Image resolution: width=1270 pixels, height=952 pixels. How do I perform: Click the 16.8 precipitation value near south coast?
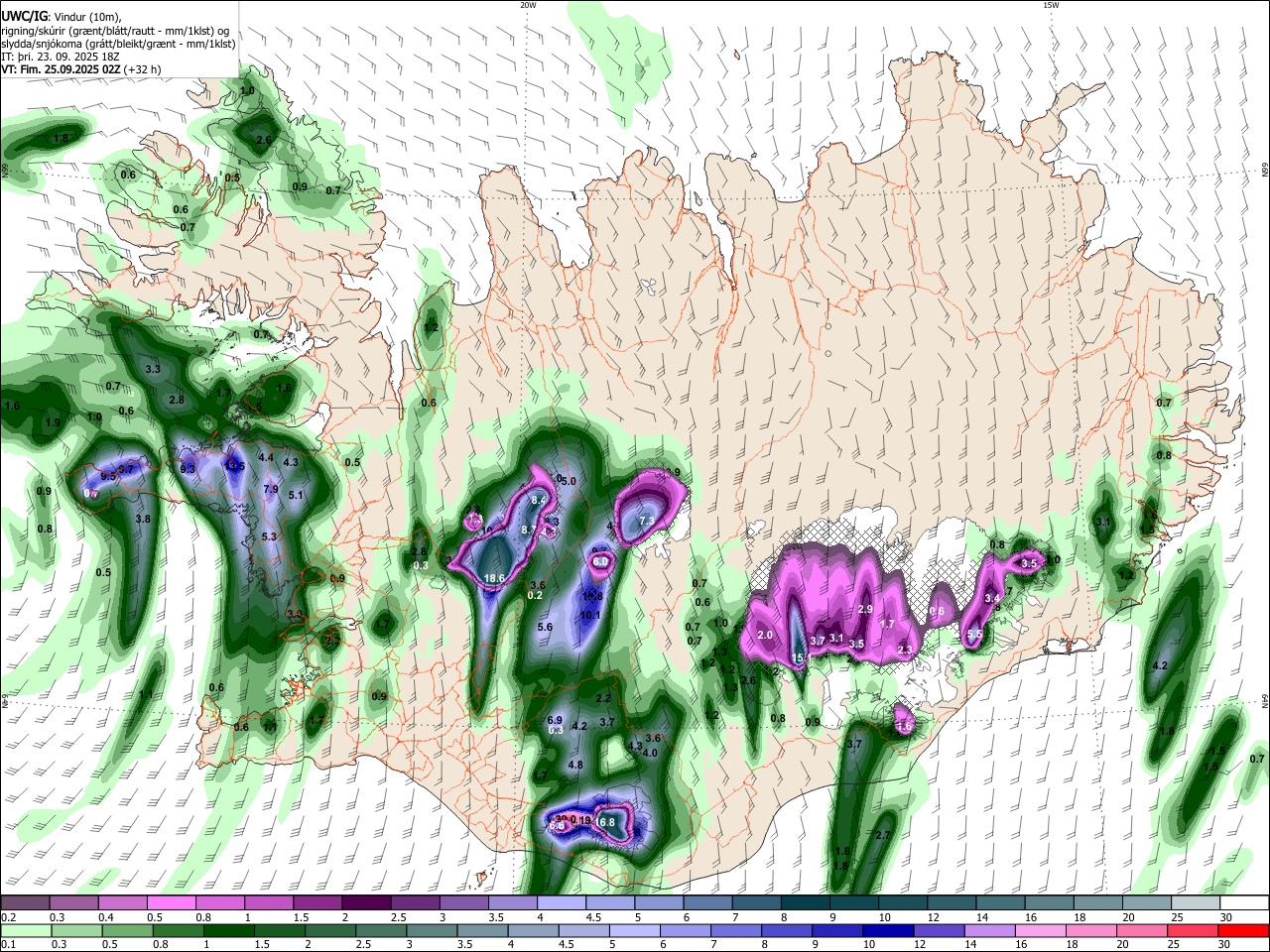(606, 822)
